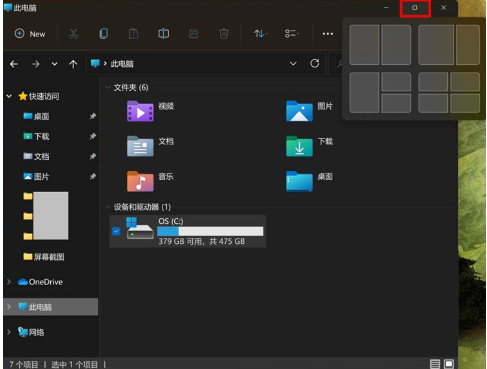487x369 pixels.
Task: Collapse the 文件夹 (6) group
Action: point(108,88)
